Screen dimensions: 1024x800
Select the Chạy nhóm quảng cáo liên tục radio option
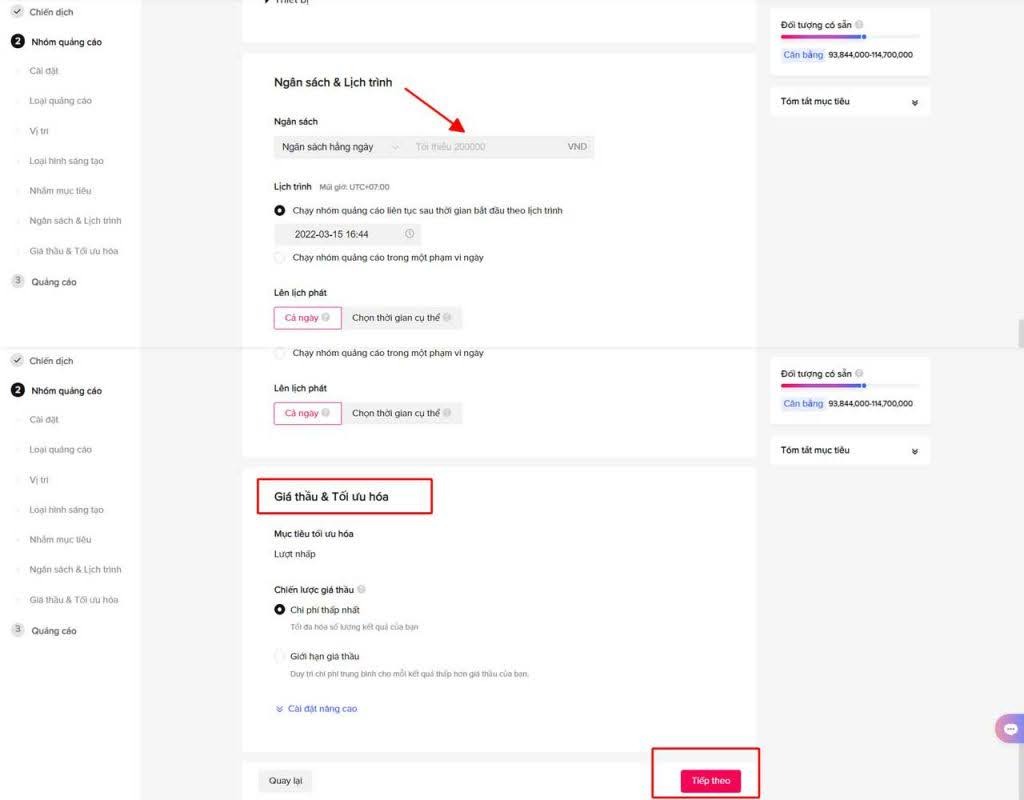point(280,211)
